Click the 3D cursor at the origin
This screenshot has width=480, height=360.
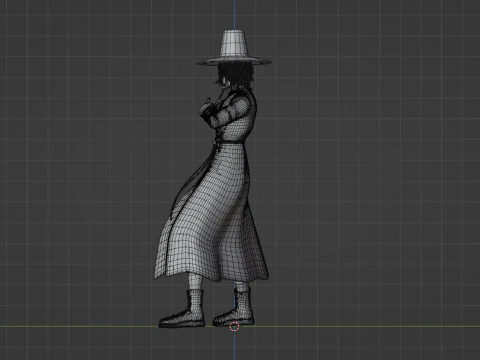point(234,327)
